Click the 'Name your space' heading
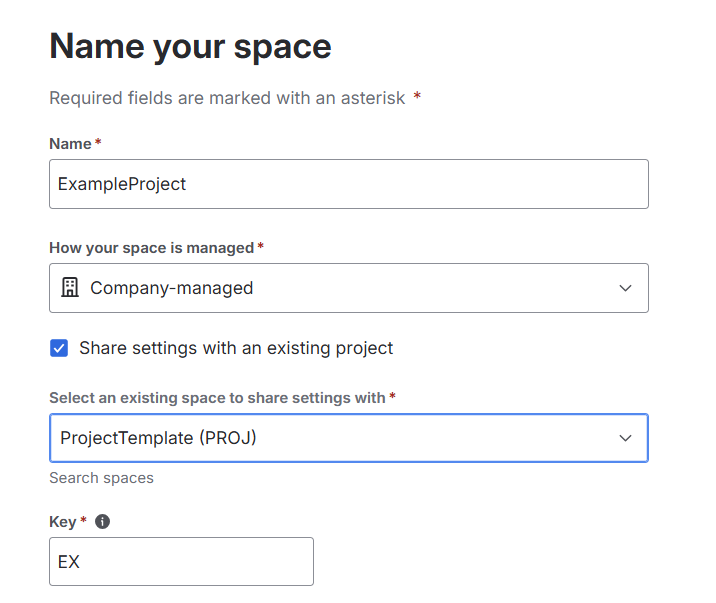Viewport: 716px width, 603px height. (190, 46)
